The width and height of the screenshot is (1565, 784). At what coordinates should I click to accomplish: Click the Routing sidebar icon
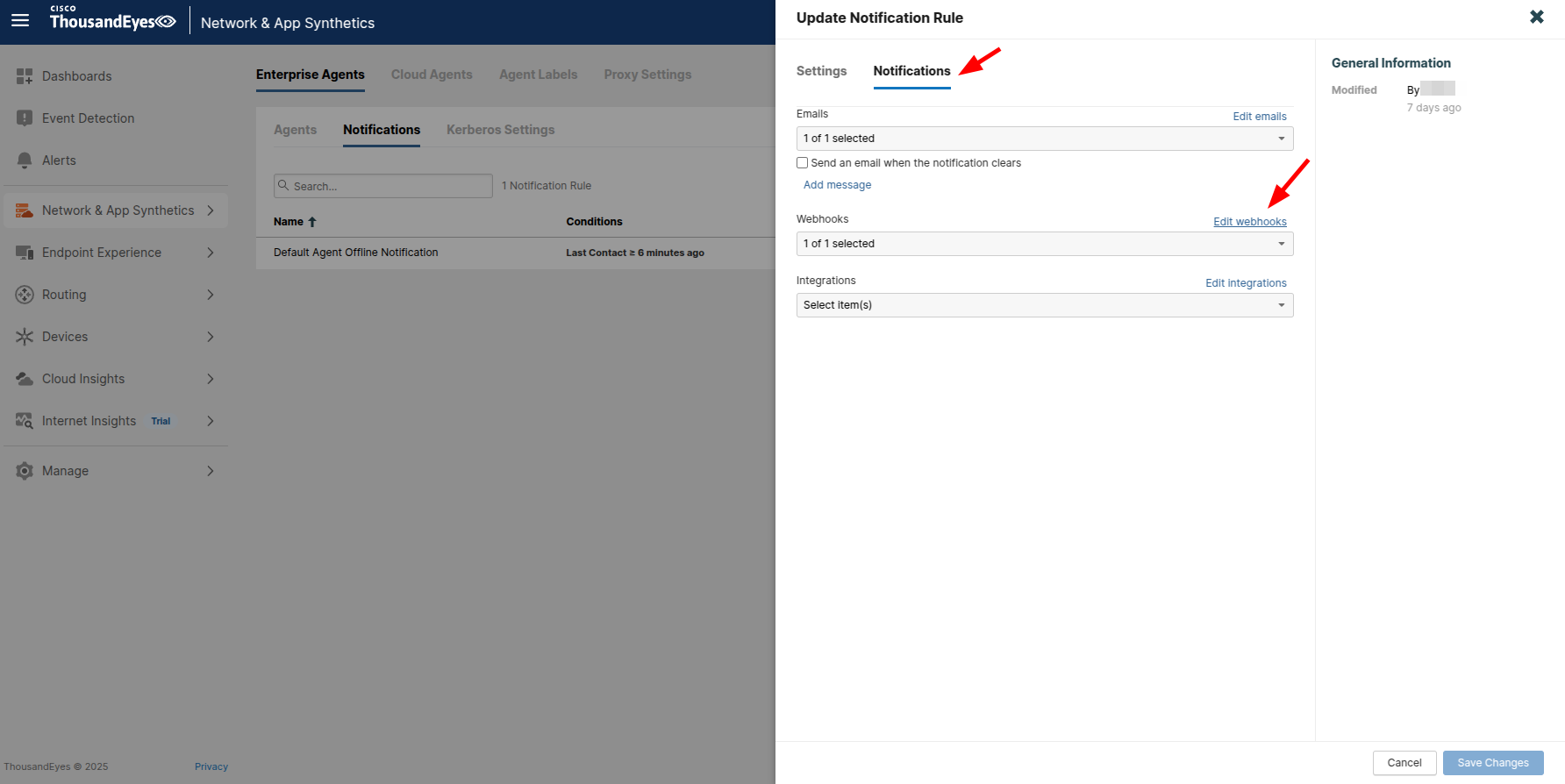click(25, 295)
